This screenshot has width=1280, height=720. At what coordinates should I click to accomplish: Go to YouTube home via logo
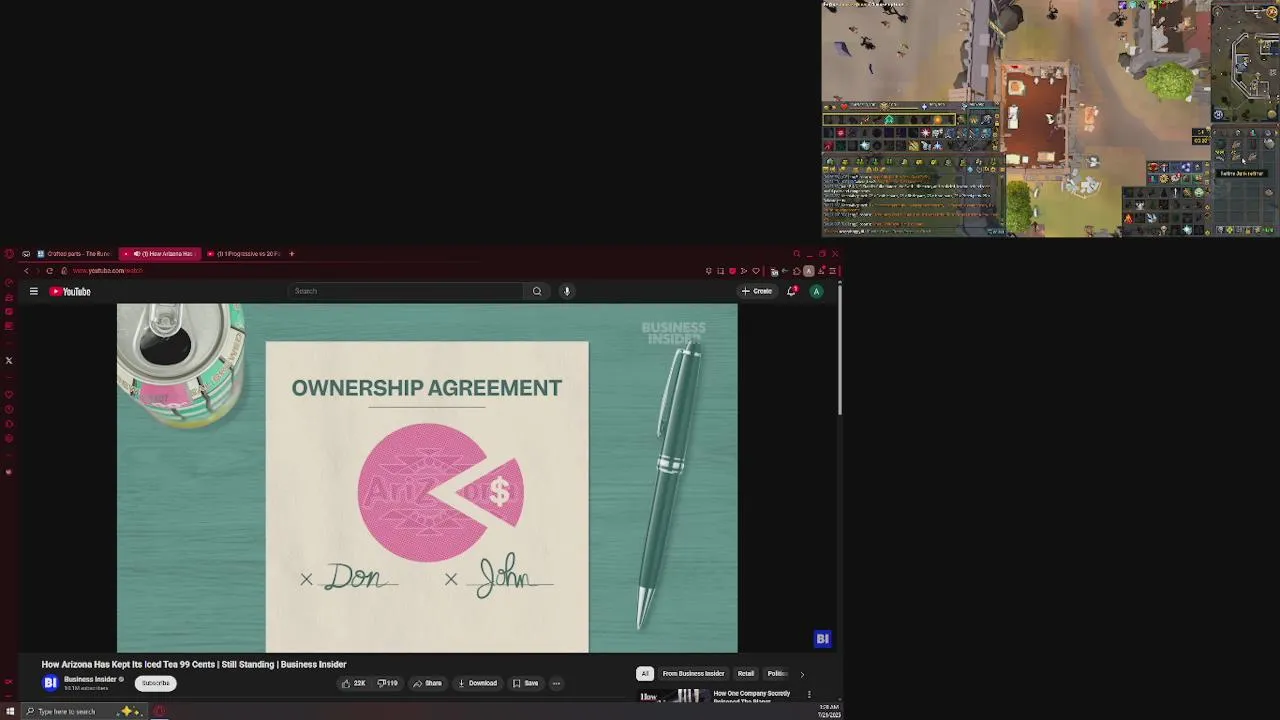70,291
